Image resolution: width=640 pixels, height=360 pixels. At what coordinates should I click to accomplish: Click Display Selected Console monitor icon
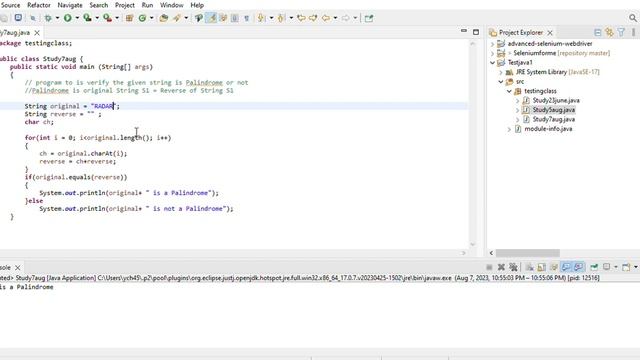point(607,267)
